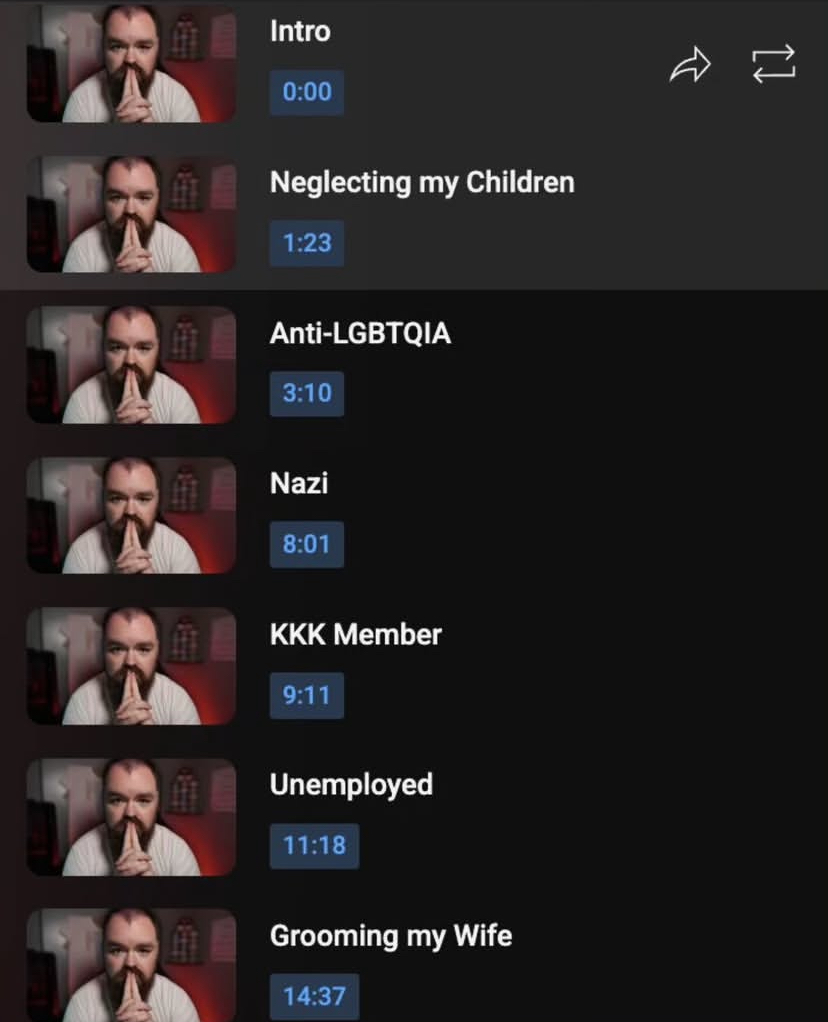The image size is (828, 1022).
Task: Select the Anti-LGBTQIA chapter title
Action: pos(361,333)
